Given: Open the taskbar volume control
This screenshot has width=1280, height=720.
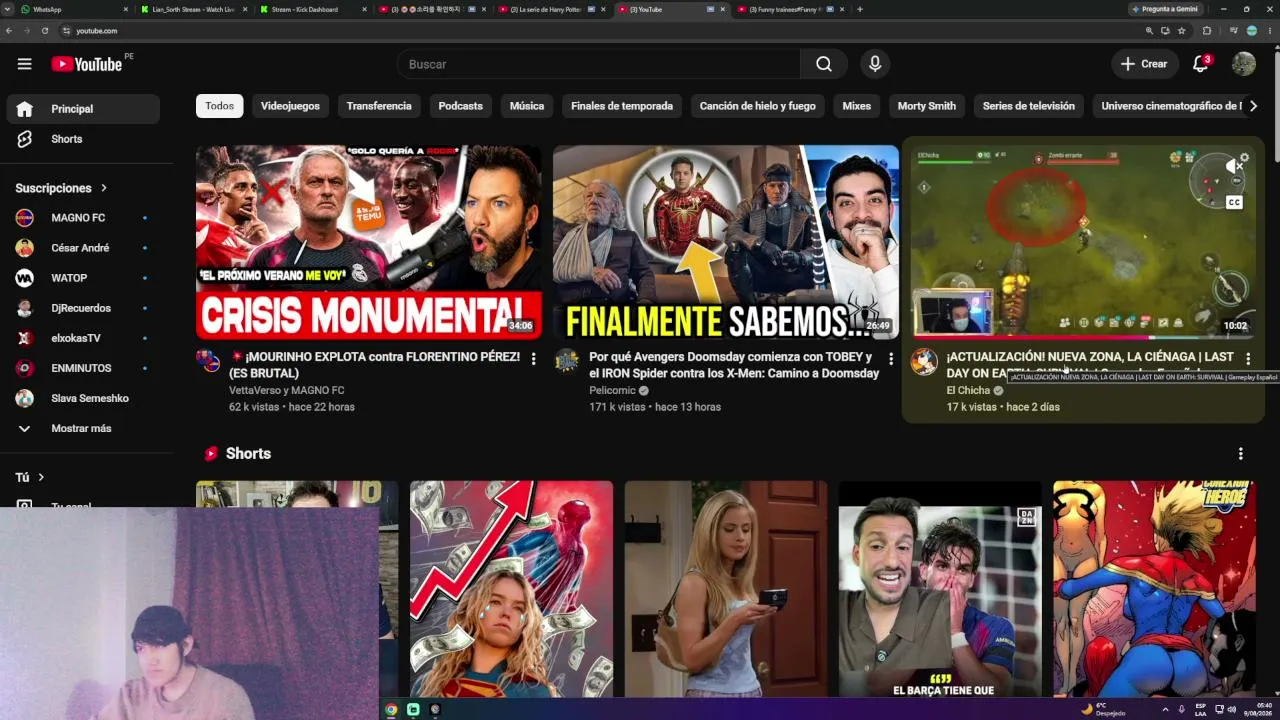Looking at the screenshot, I should (1232, 709).
